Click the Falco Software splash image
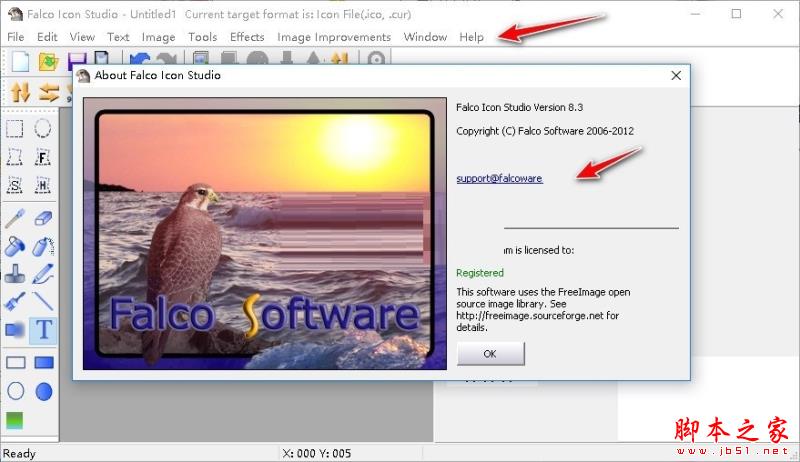 [264, 234]
